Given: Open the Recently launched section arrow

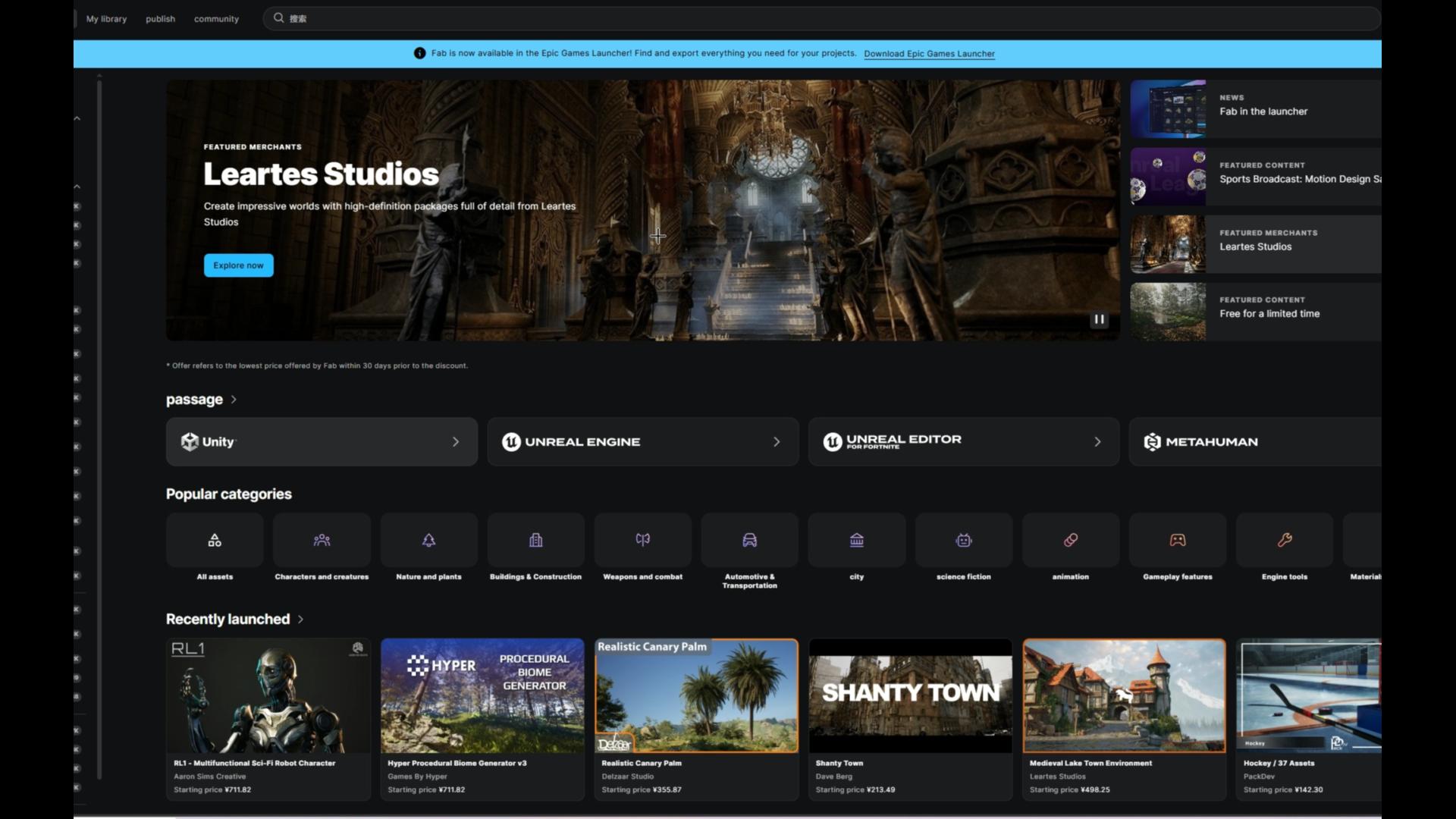Looking at the screenshot, I should 301,620.
